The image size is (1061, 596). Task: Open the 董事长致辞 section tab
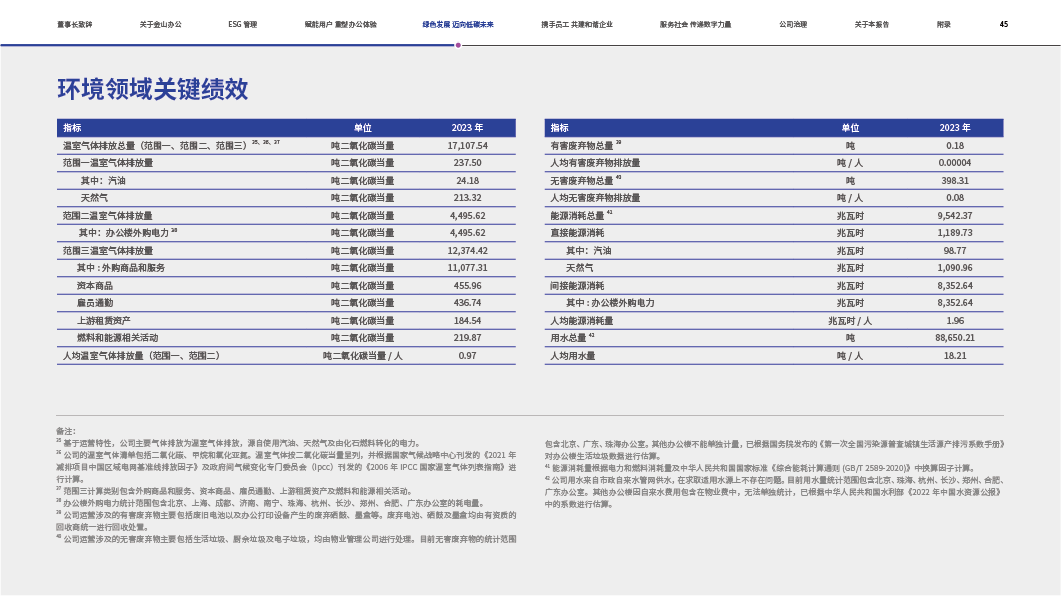tap(75, 23)
